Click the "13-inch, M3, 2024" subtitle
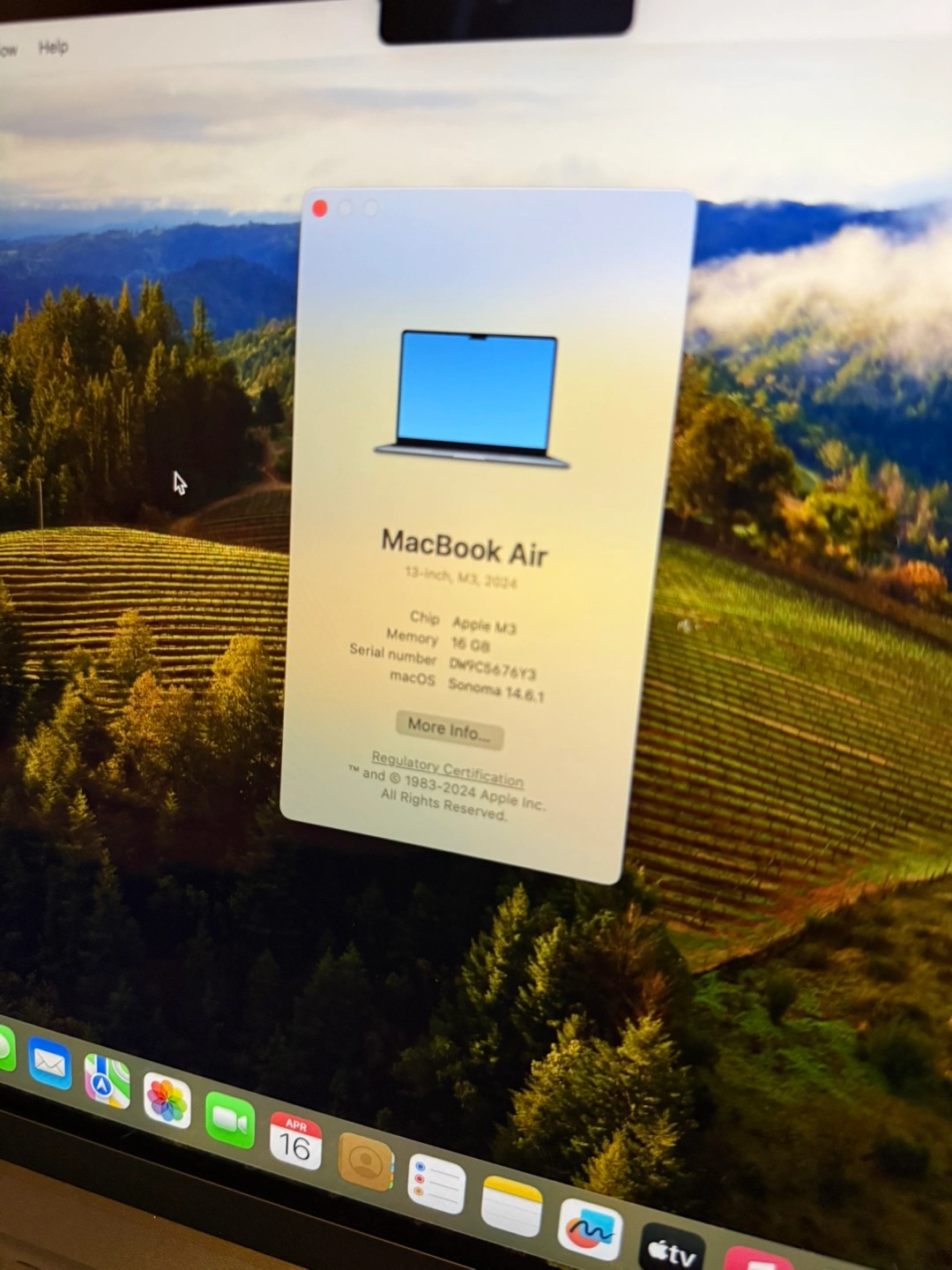The width and height of the screenshot is (952, 1270). [461, 577]
